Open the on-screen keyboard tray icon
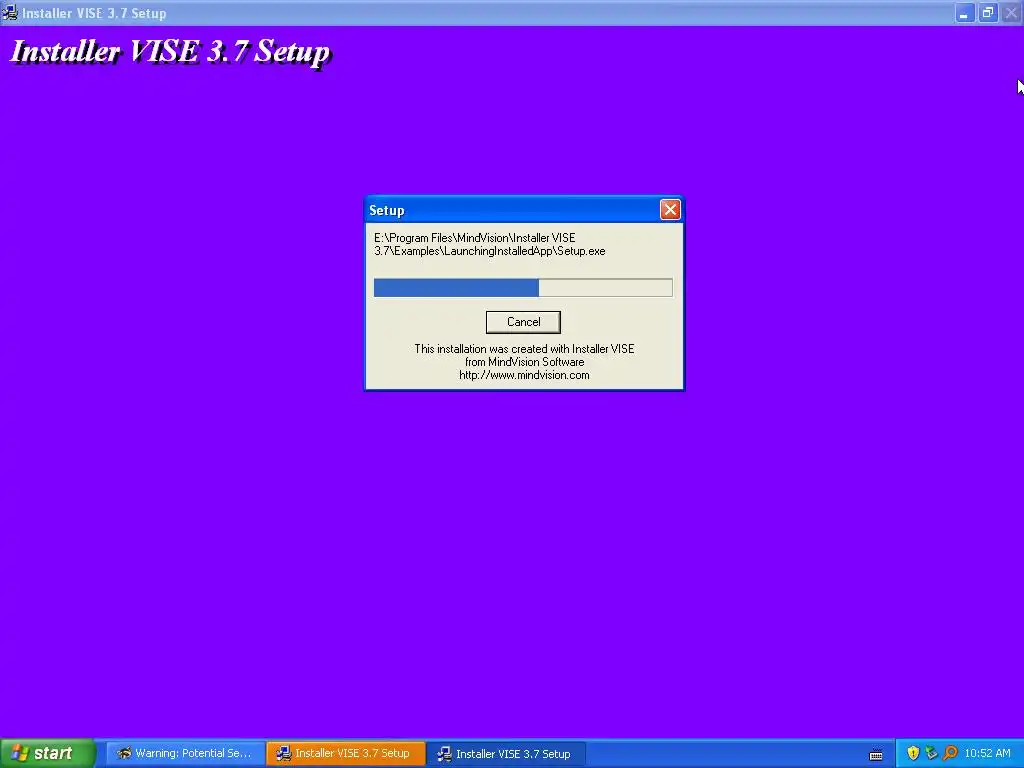 pos(876,755)
